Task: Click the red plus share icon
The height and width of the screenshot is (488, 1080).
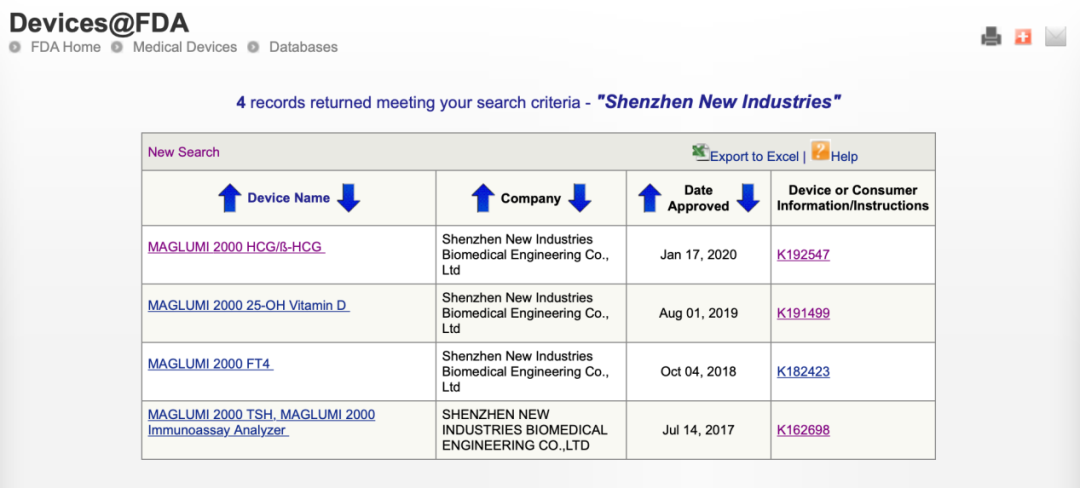Action: tap(1022, 37)
